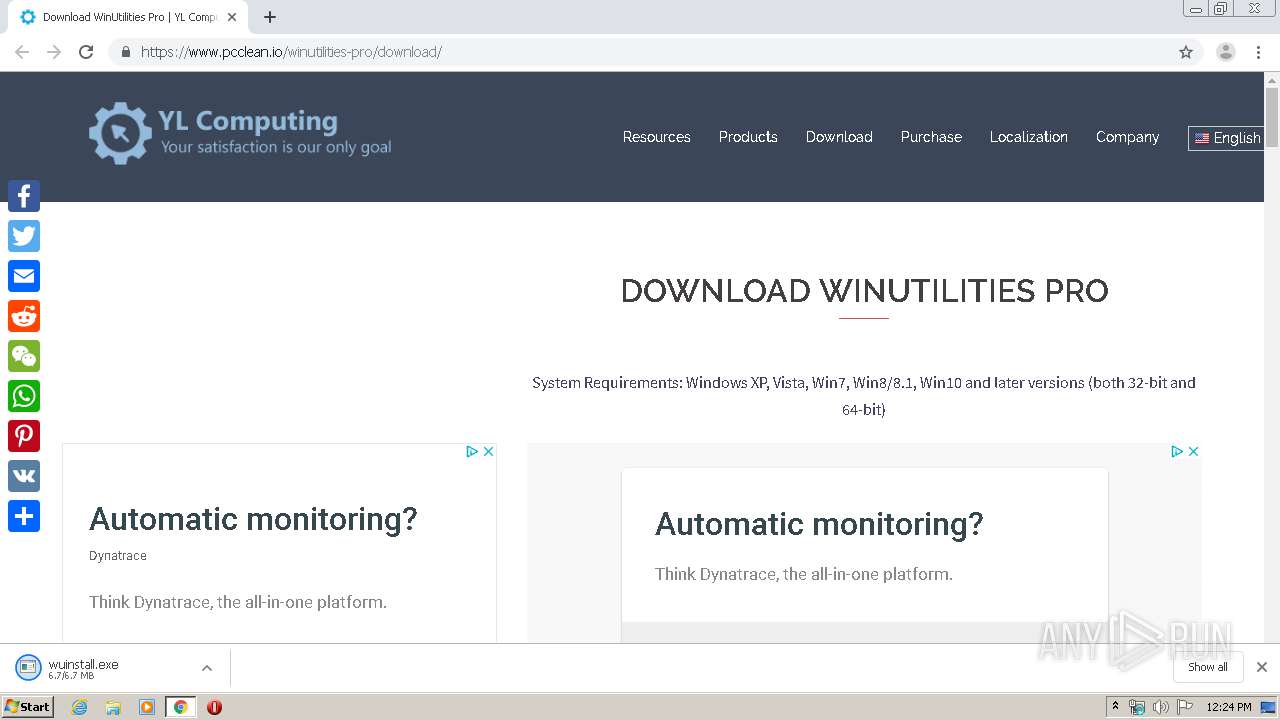Image resolution: width=1280 pixels, height=720 pixels.
Task: Share page on Twitter
Action: 24,236
